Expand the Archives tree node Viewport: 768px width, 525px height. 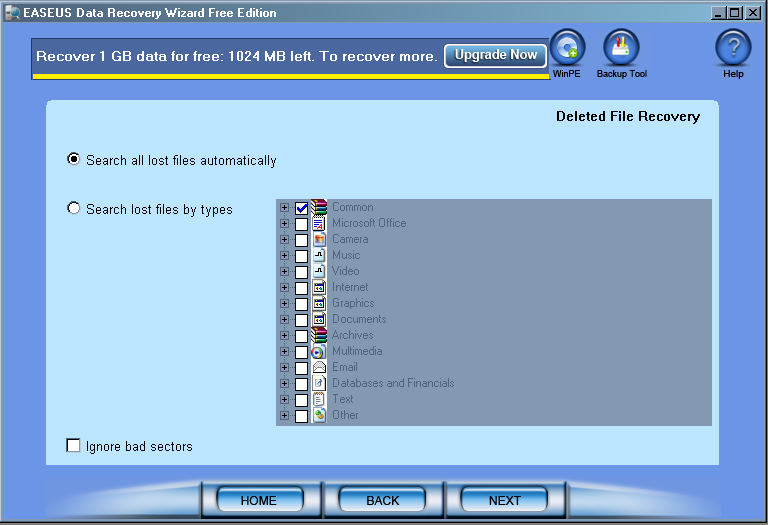click(x=284, y=335)
